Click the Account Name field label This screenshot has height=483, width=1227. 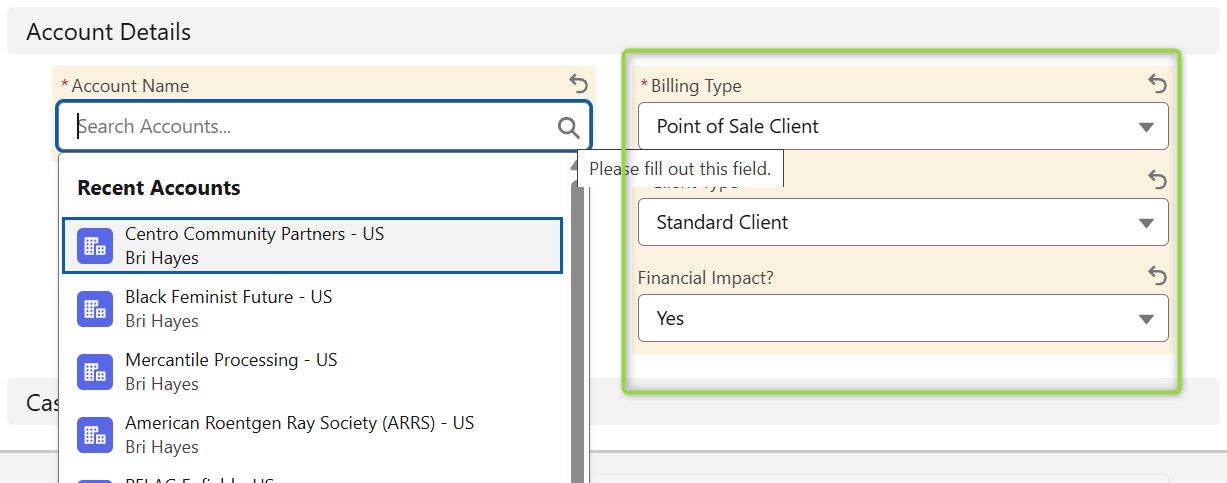click(130, 86)
